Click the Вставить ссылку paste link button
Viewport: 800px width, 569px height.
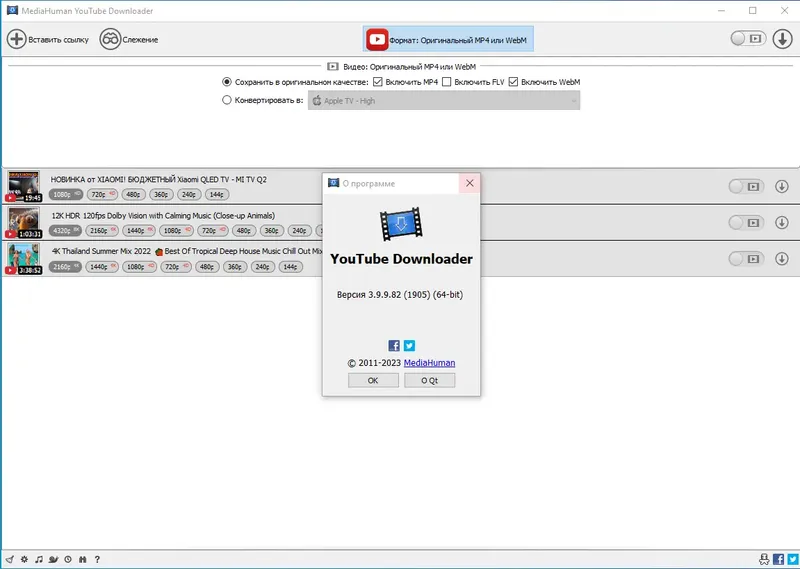click(48, 39)
